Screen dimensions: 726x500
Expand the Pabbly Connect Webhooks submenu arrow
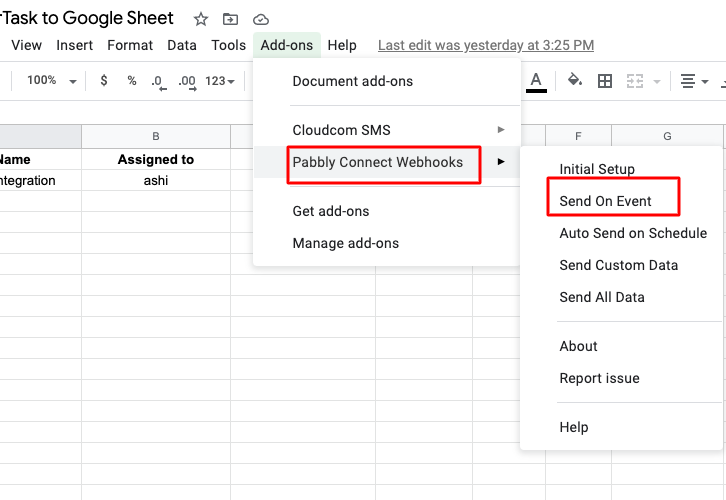point(501,162)
